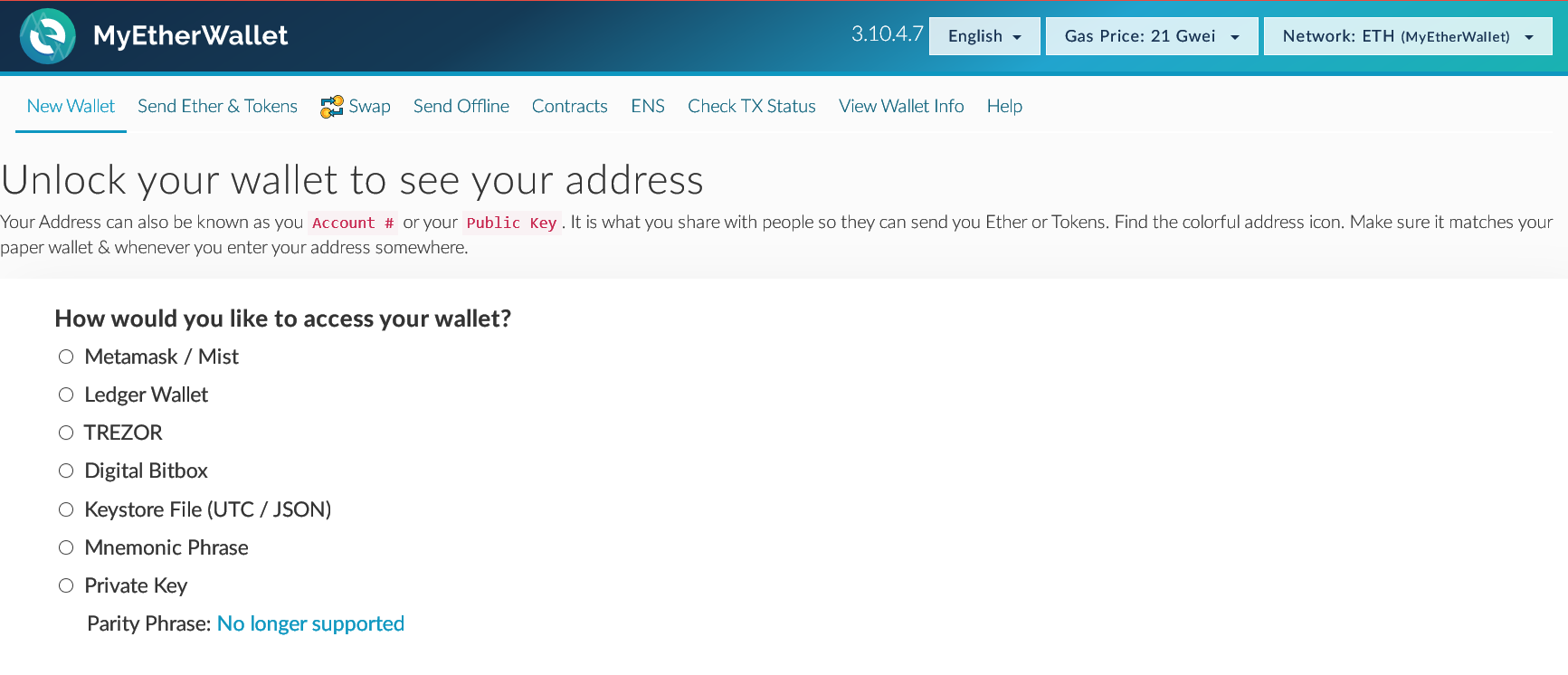Choose the Private Key radio option
Screen dimensions: 1568x675
pos(66,585)
